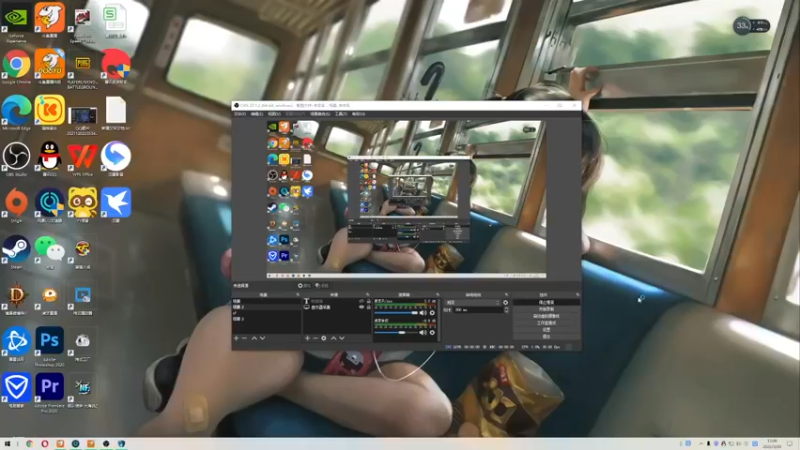Pop out the Scenes dock using its header icon
This screenshot has height=450, width=800.
[x=297, y=294]
